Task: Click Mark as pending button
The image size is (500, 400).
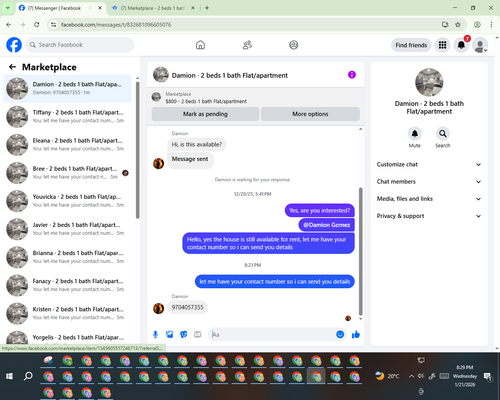Action: [x=205, y=114]
